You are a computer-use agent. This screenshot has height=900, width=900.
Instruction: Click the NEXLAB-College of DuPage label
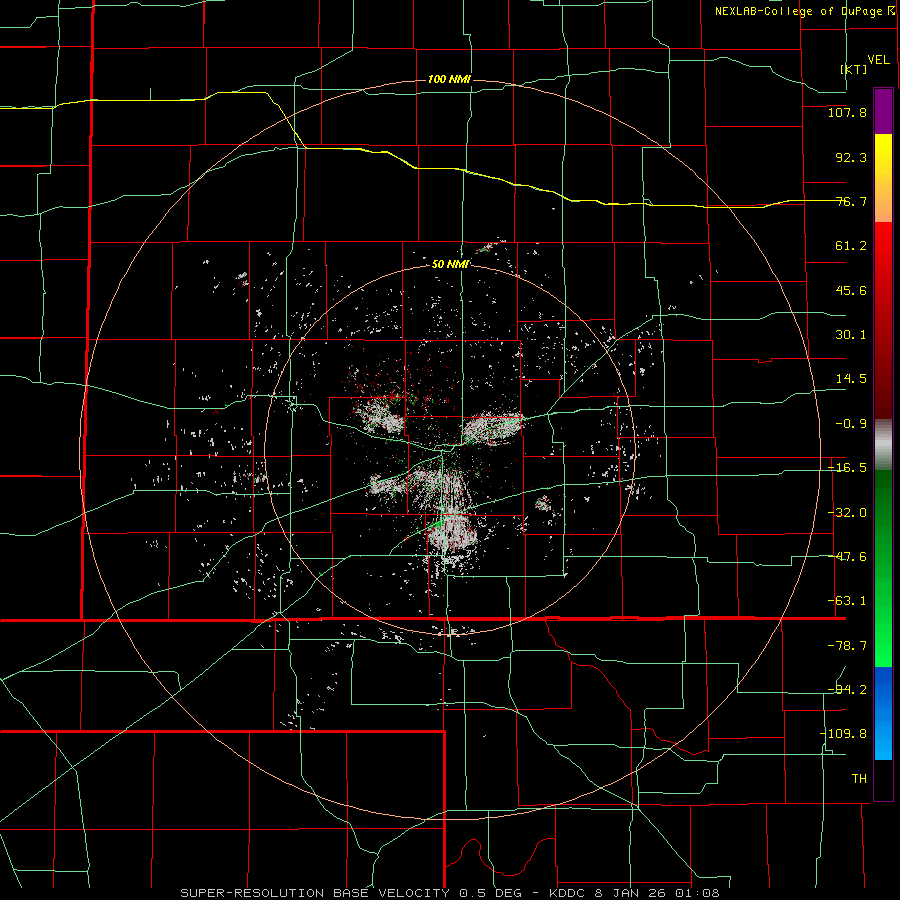(x=804, y=11)
